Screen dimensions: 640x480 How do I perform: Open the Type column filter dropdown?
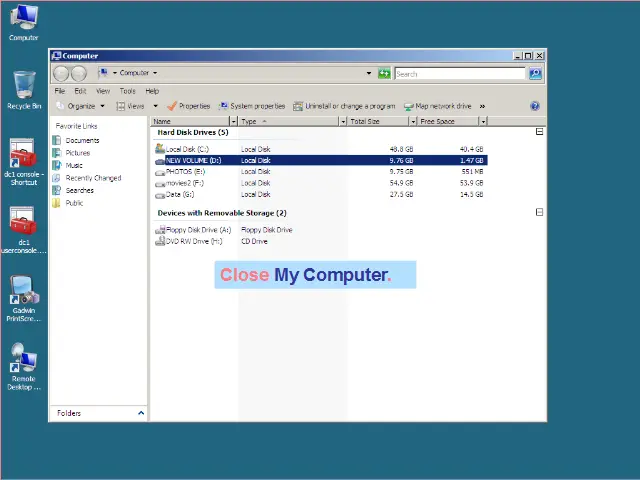343,121
